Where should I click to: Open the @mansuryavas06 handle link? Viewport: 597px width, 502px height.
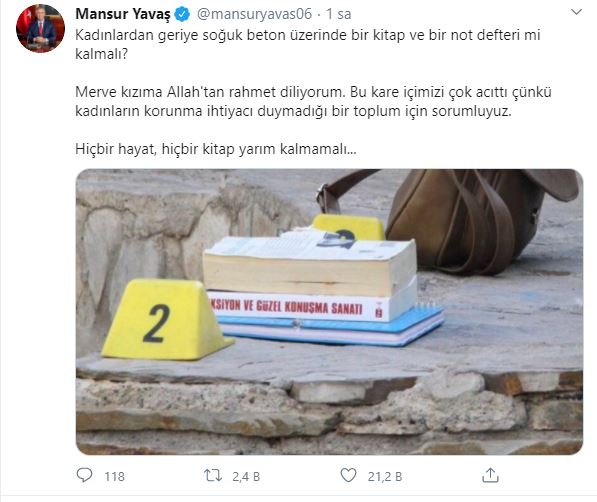pyautogui.click(x=254, y=14)
